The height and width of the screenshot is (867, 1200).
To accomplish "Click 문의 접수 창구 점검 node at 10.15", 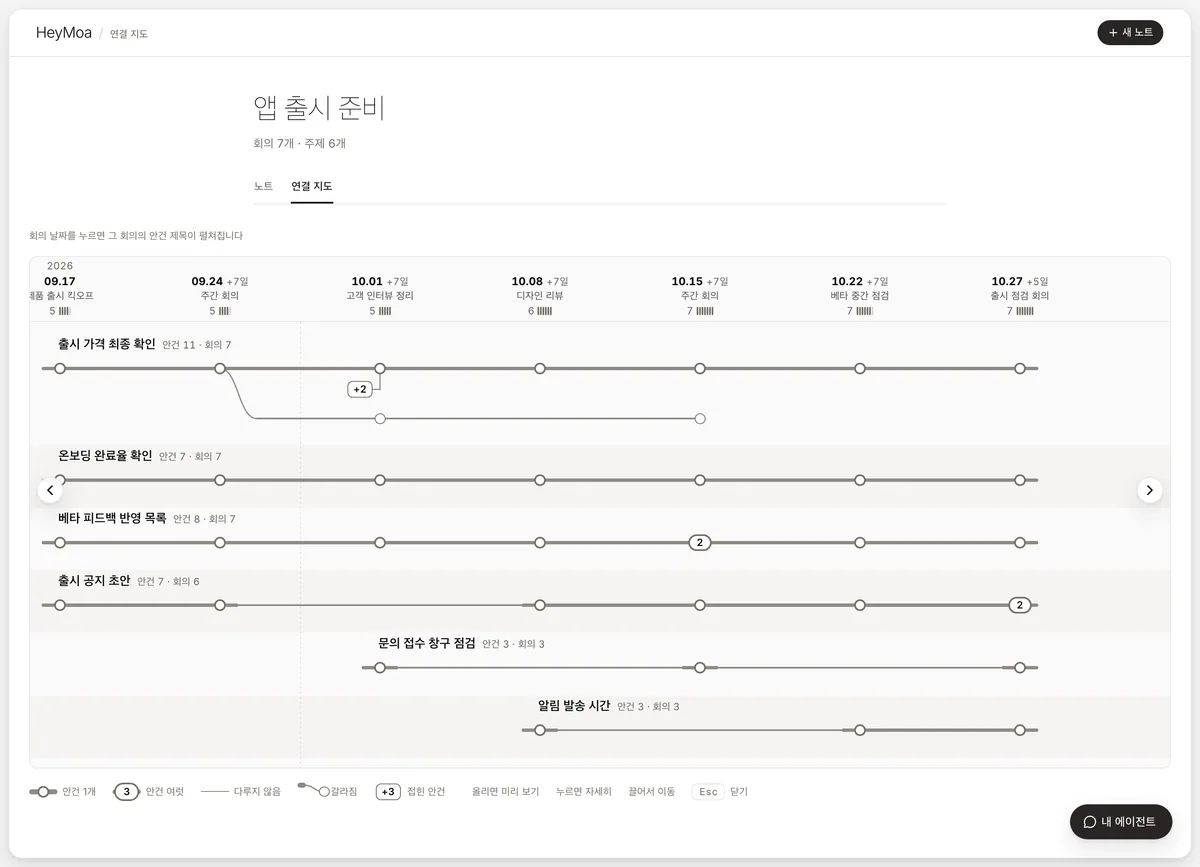I will tap(700, 667).
